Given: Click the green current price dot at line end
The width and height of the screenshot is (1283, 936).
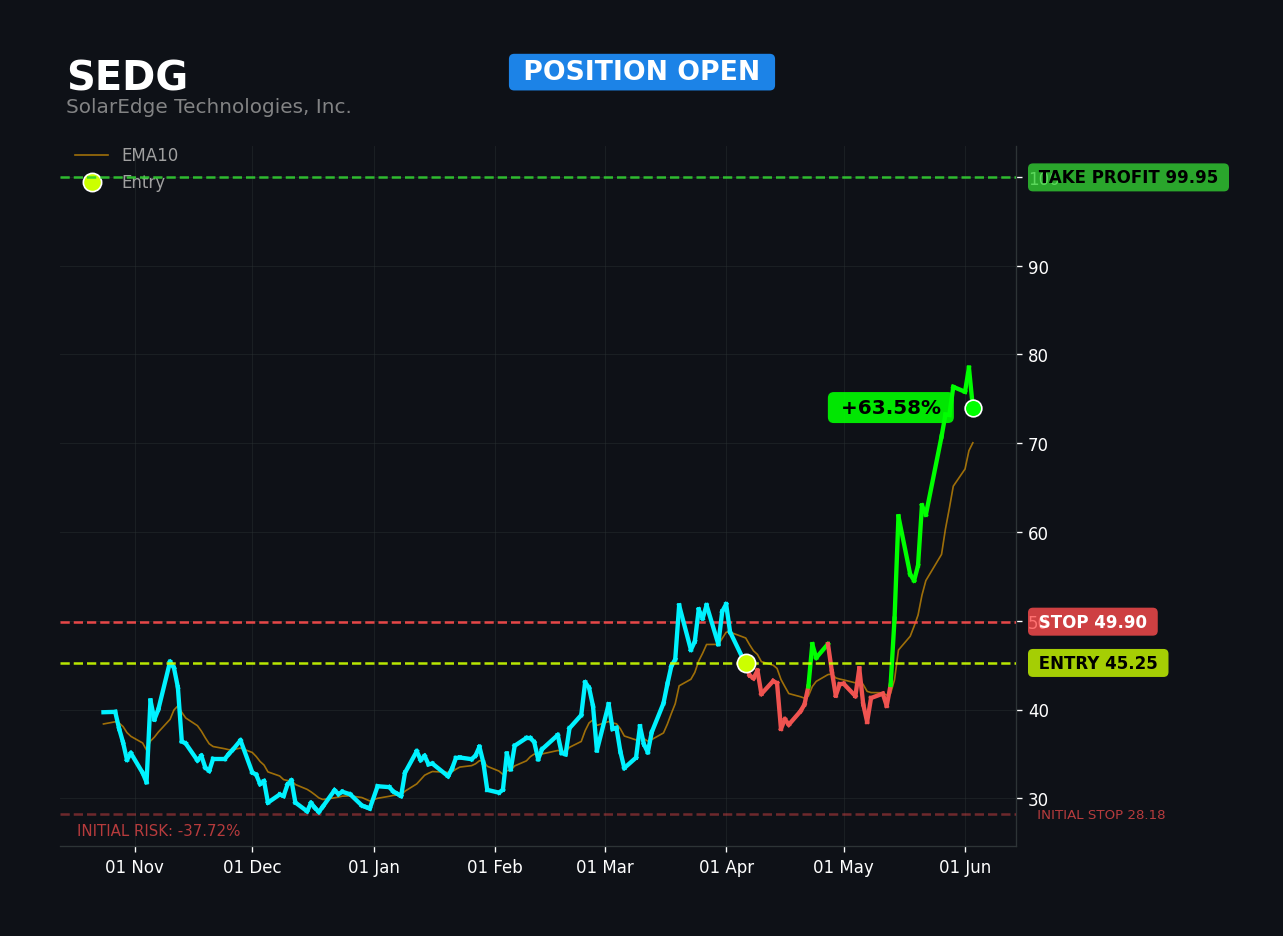Looking at the screenshot, I should [x=973, y=408].
